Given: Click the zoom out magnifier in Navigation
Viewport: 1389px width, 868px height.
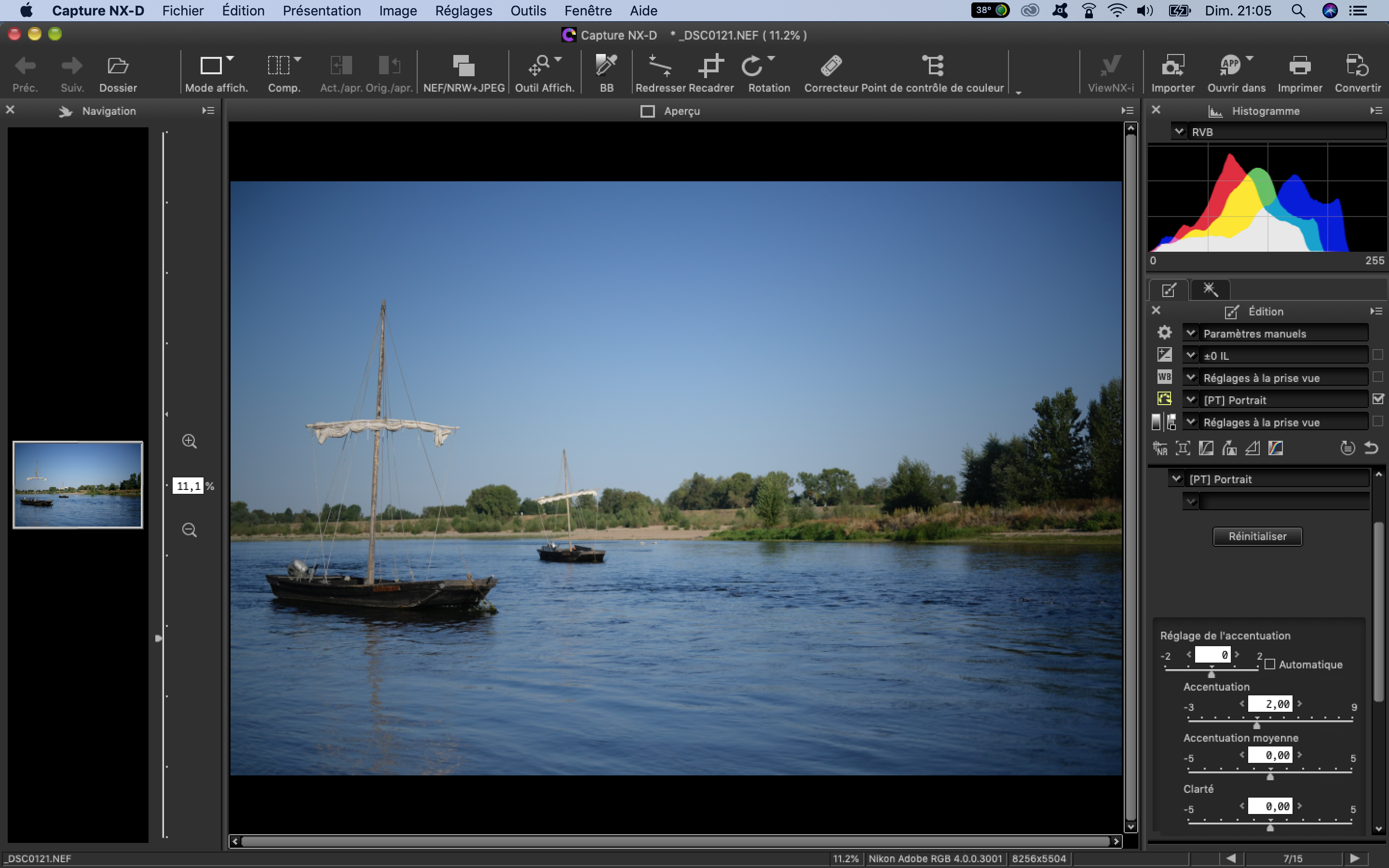Looking at the screenshot, I should pos(190,530).
